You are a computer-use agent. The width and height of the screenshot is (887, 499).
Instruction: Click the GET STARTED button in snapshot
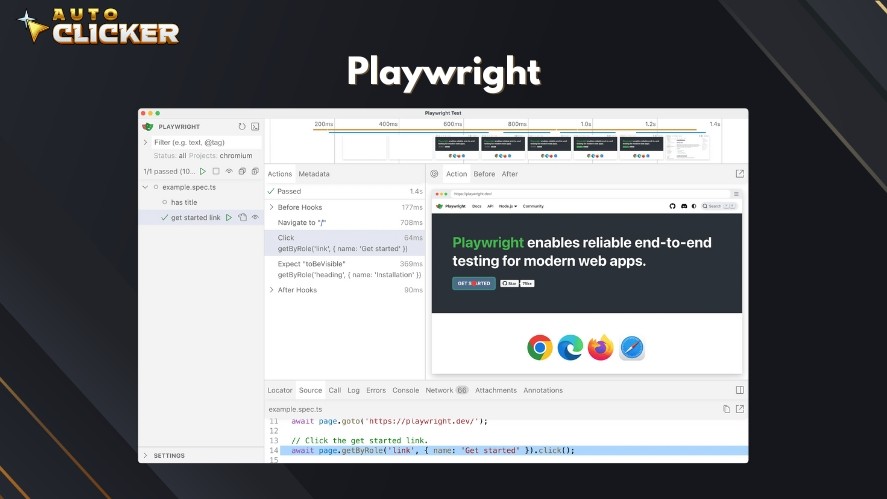tap(473, 283)
